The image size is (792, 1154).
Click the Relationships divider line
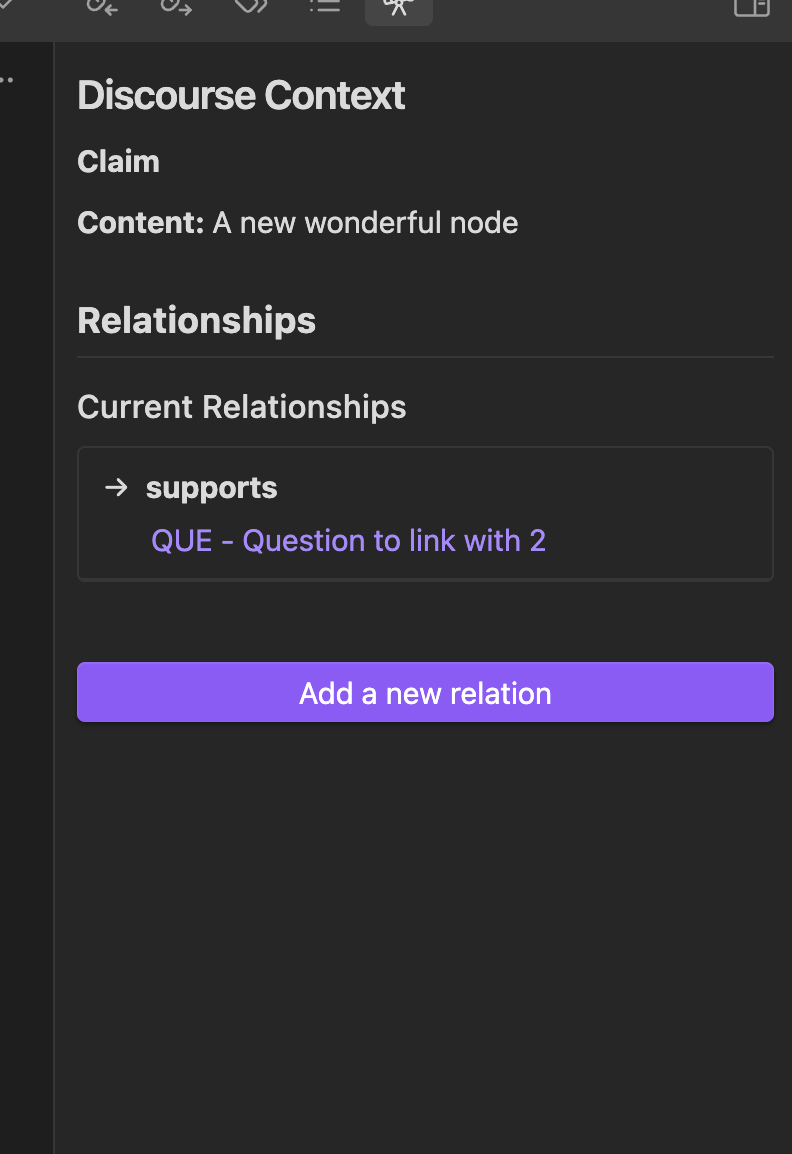[425, 357]
